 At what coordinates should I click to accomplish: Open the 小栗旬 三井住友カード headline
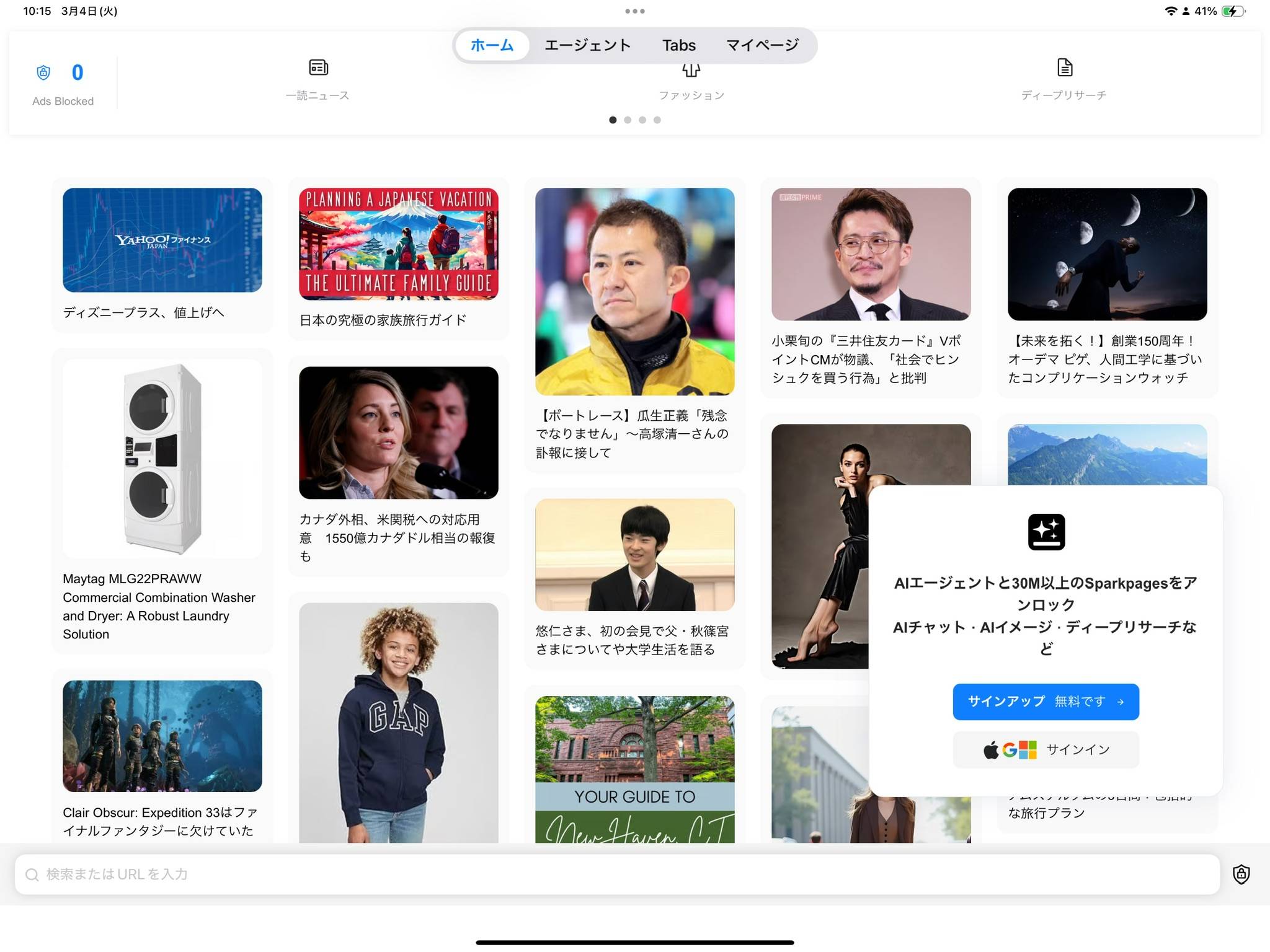(x=866, y=359)
